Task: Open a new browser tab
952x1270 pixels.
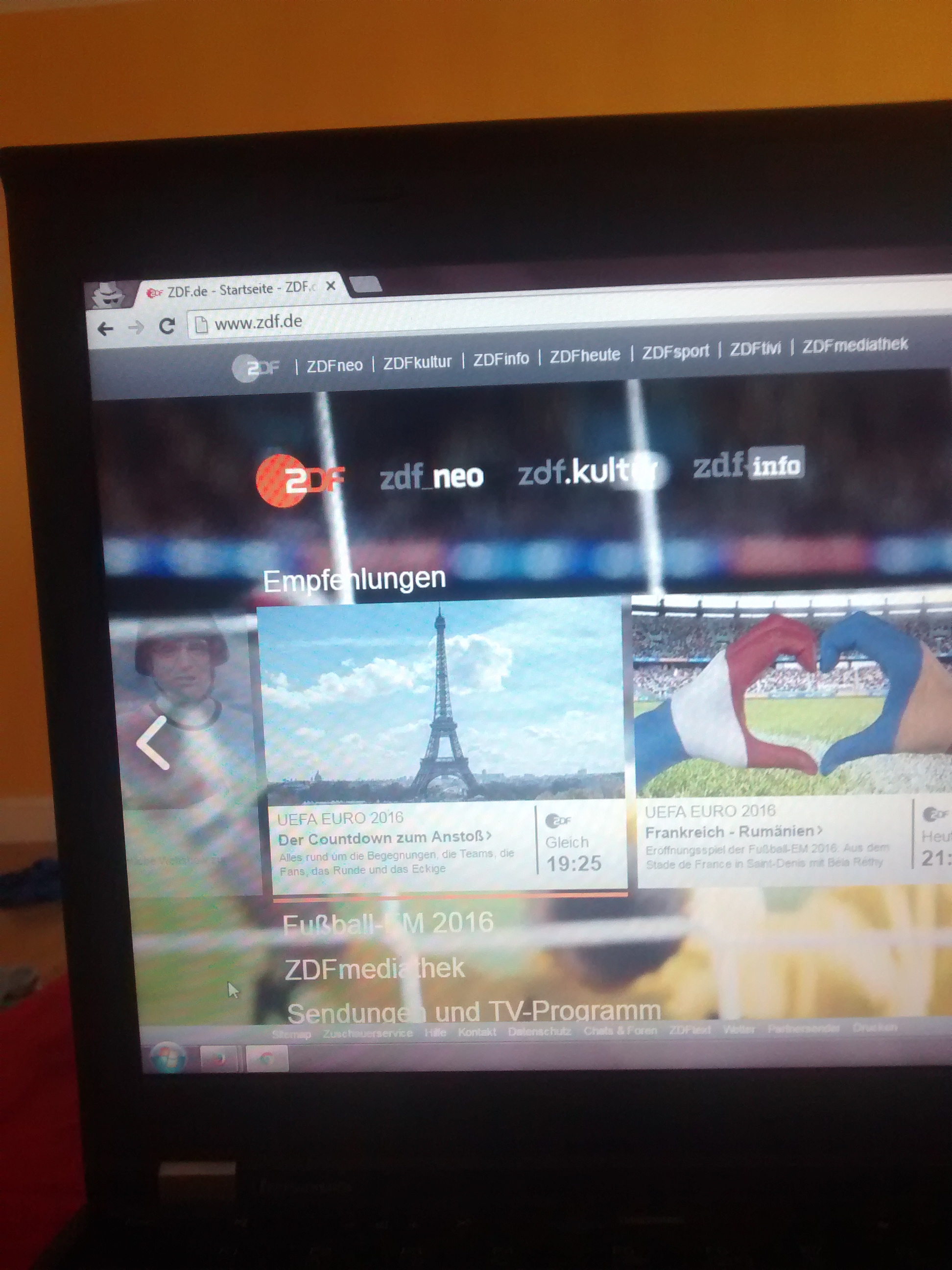Action: pos(365,284)
